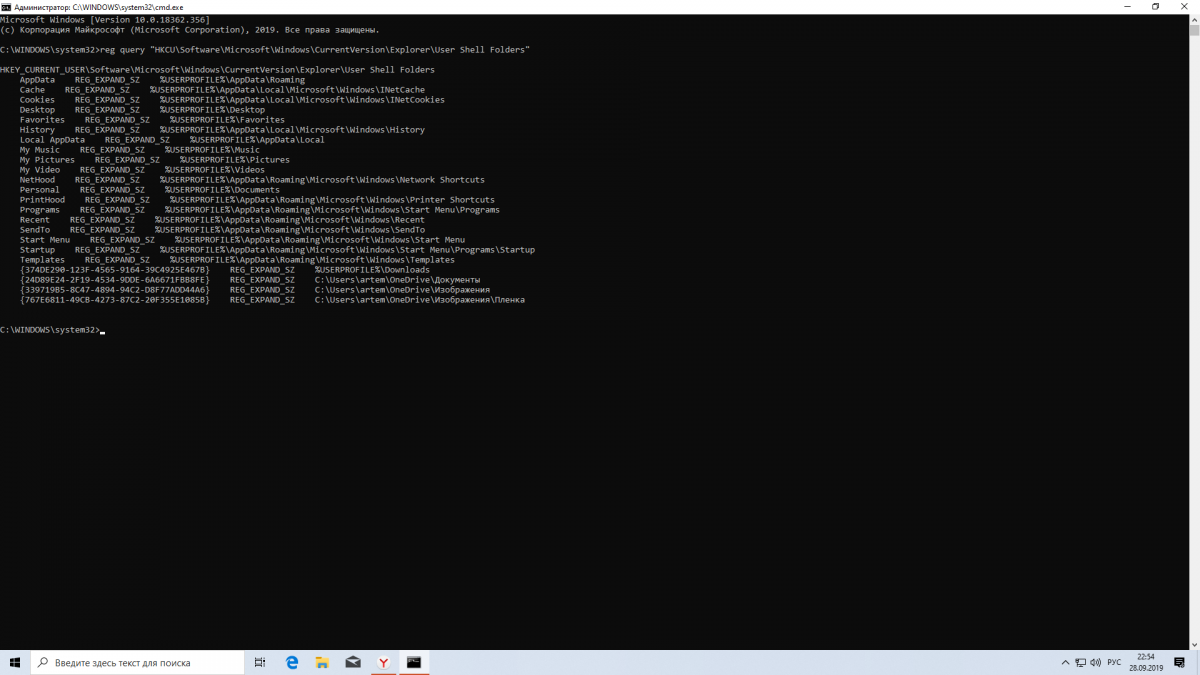Screen dimensions: 1200x675
Task: Open the Windows Start menu
Action: tap(15, 662)
